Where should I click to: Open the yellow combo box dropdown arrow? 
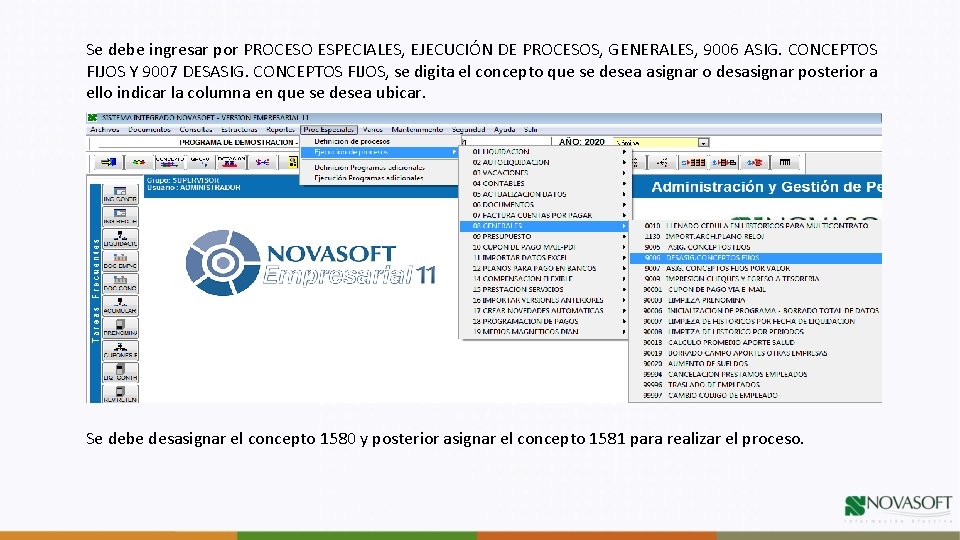coord(703,143)
